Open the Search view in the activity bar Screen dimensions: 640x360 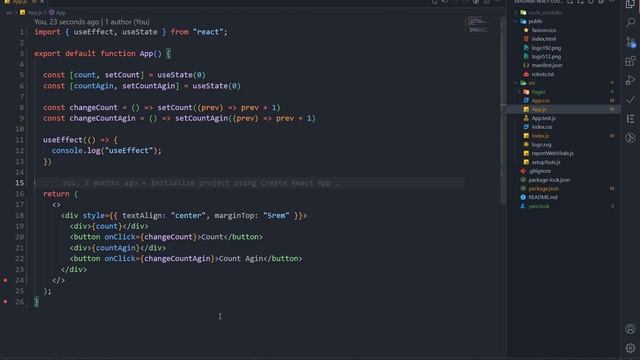tap(631, 22)
